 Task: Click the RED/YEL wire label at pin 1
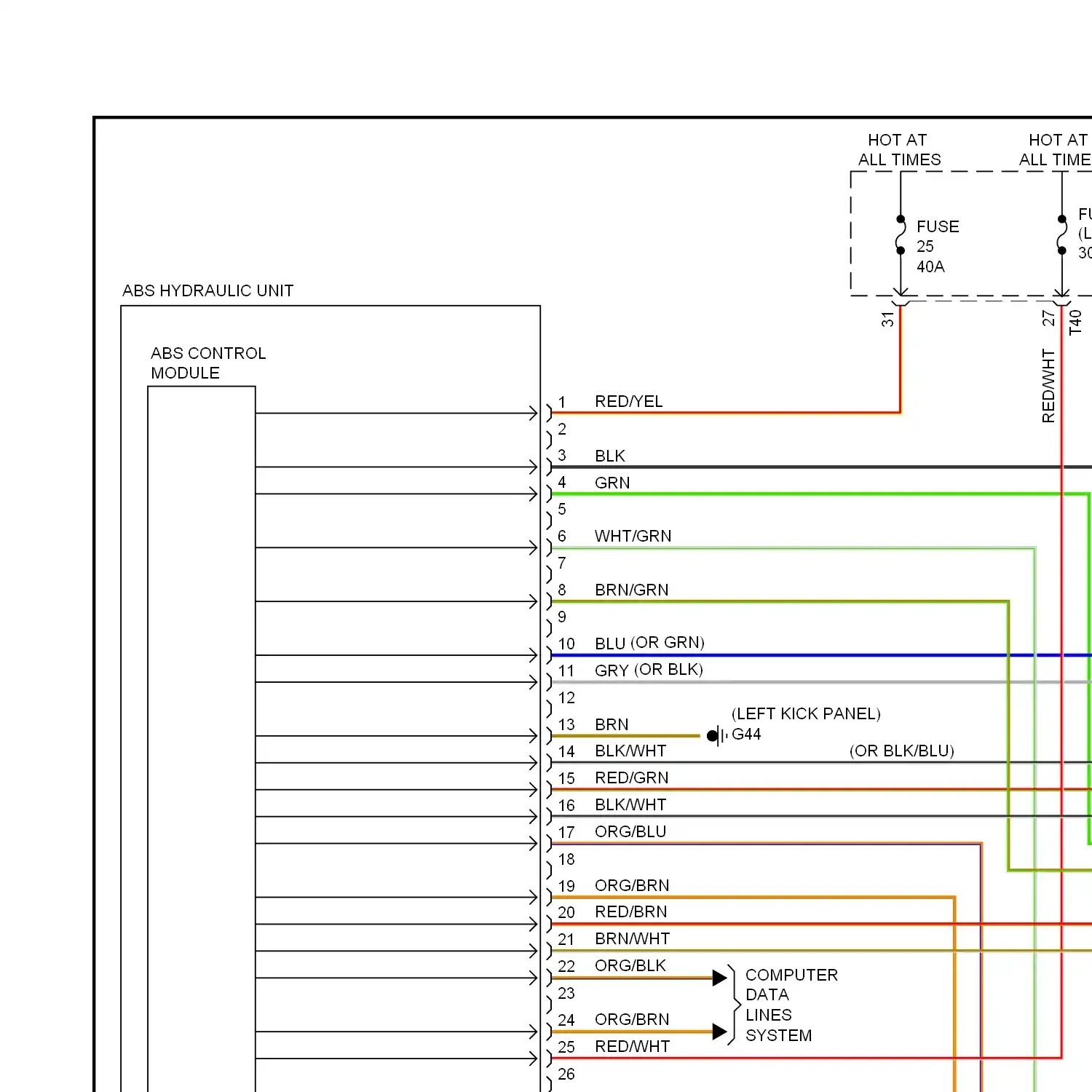click(628, 402)
